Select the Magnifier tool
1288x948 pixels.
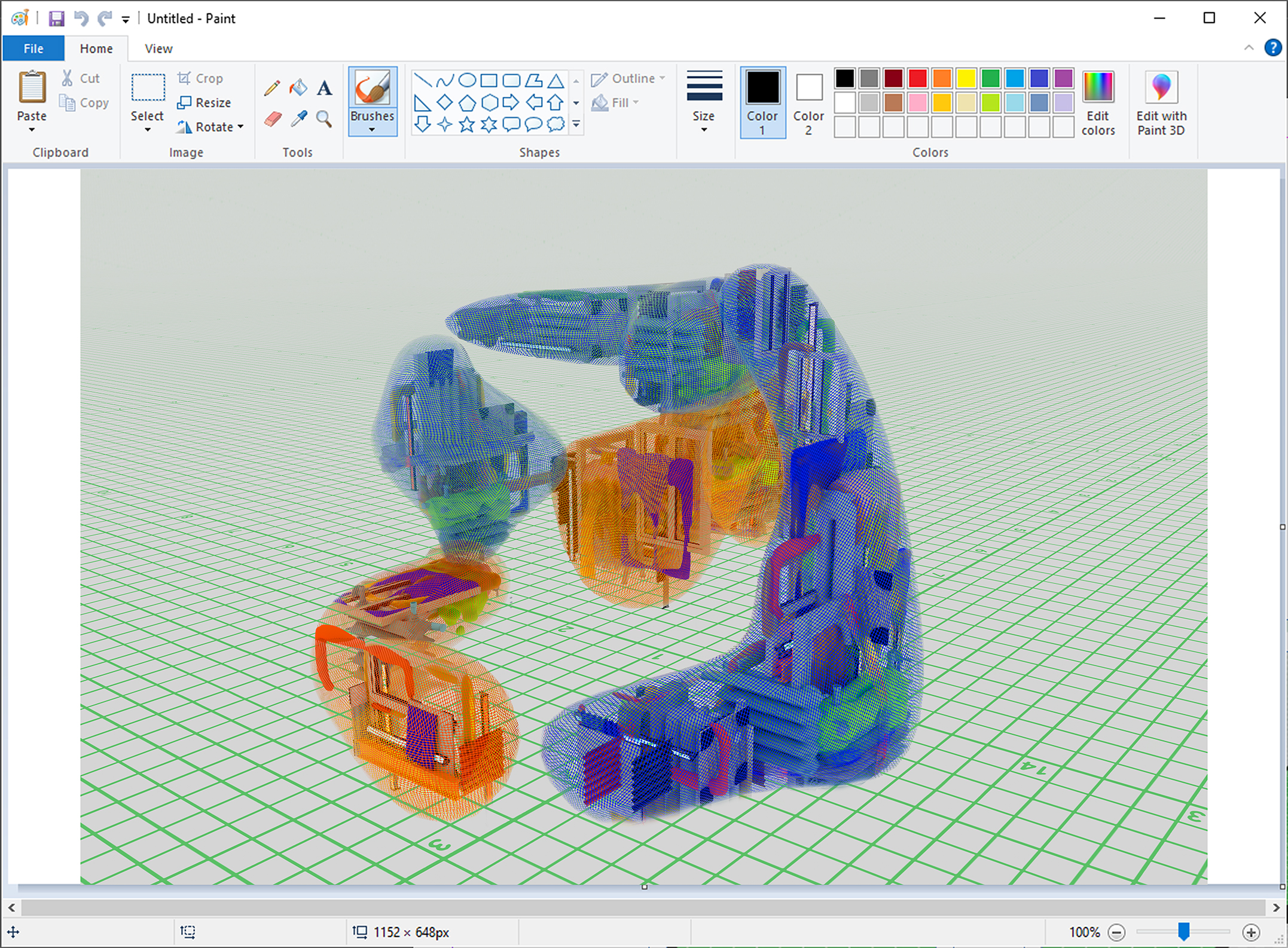pyautogui.click(x=324, y=119)
